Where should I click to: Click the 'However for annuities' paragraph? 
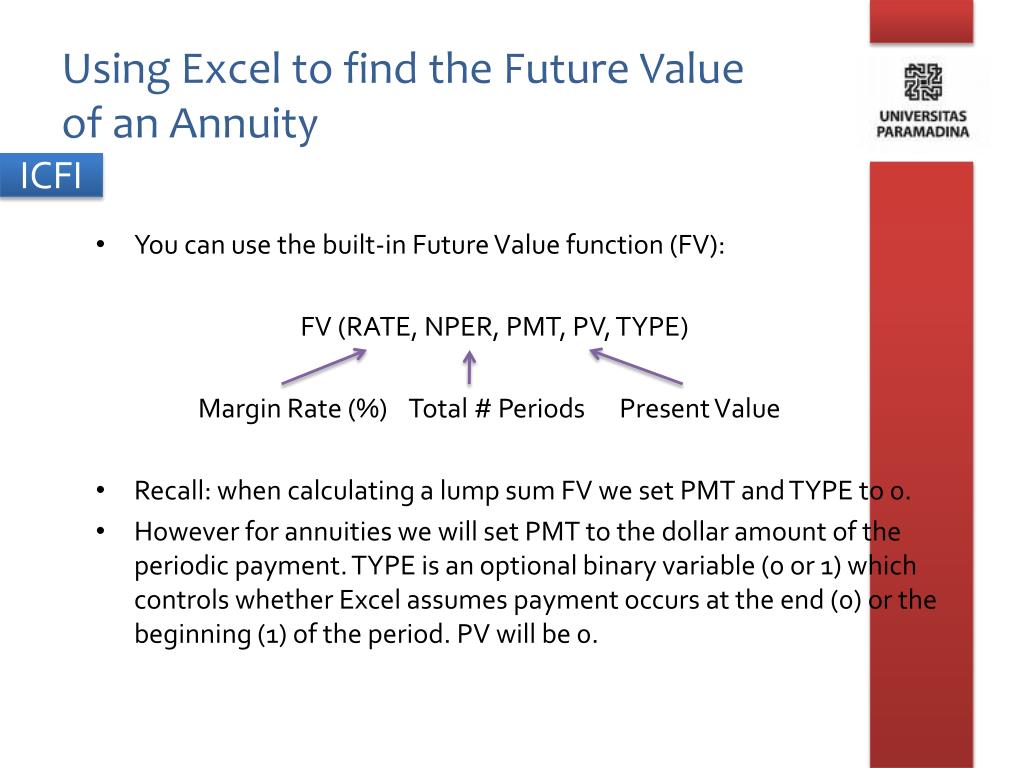point(535,583)
